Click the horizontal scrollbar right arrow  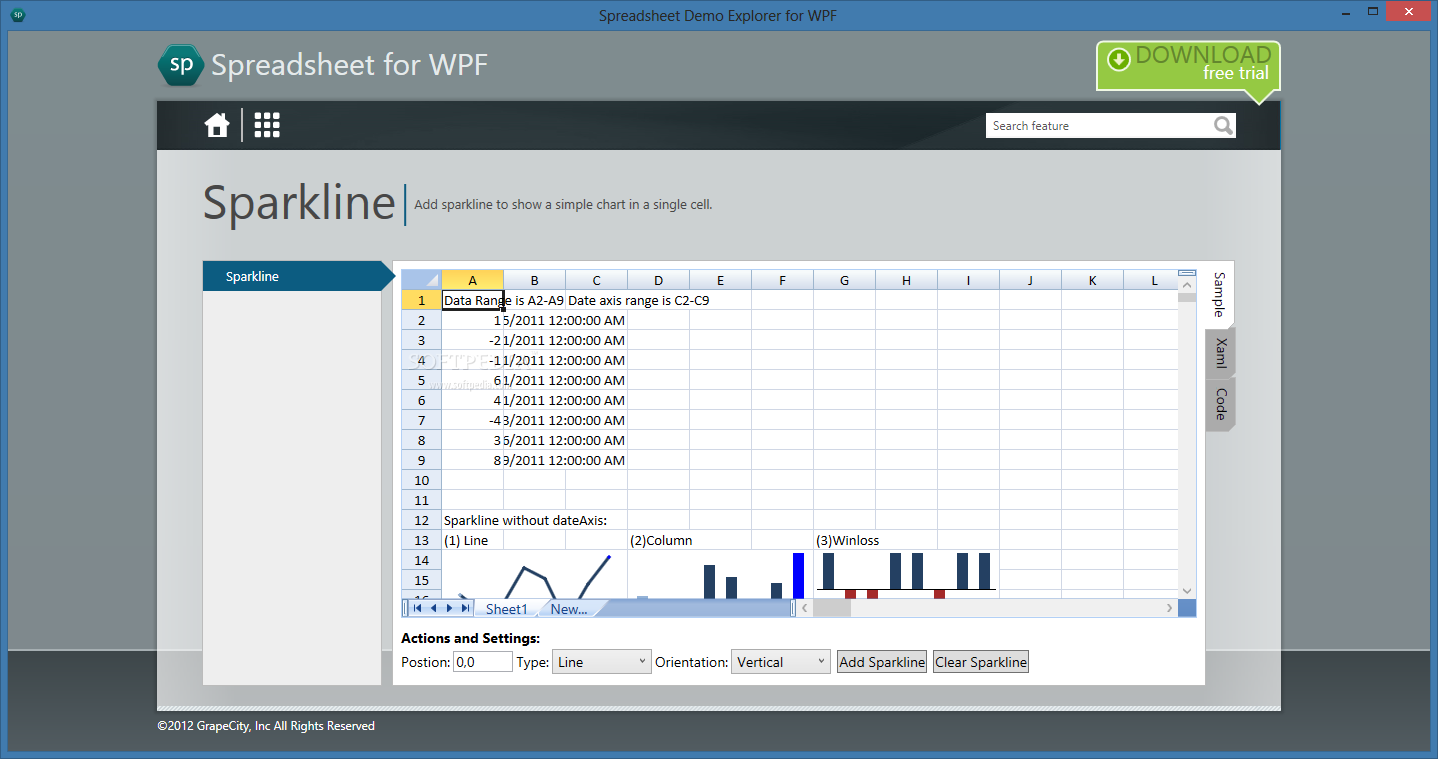pyautogui.click(x=1169, y=608)
